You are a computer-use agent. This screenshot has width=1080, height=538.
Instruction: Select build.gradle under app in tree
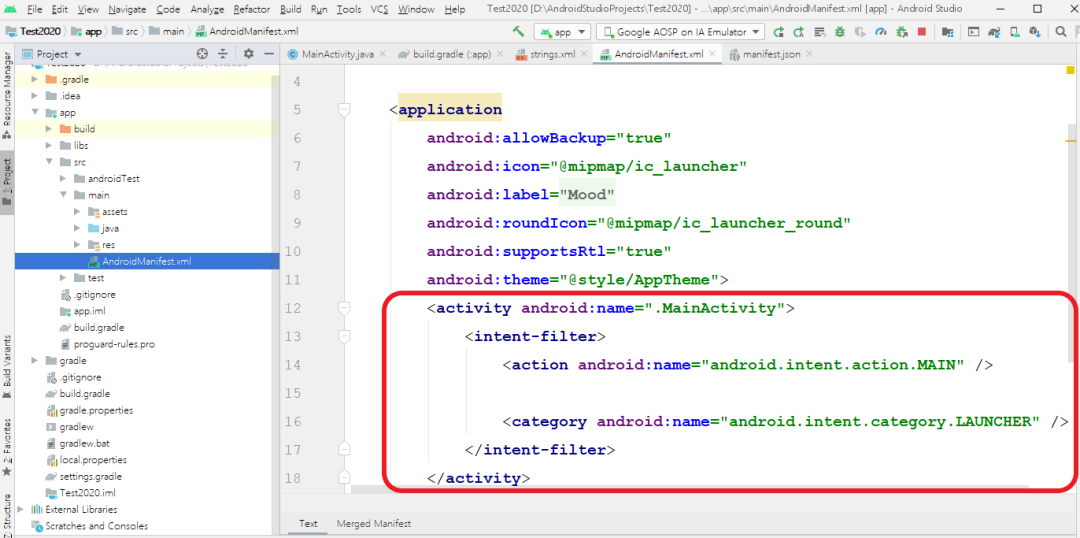[98, 327]
